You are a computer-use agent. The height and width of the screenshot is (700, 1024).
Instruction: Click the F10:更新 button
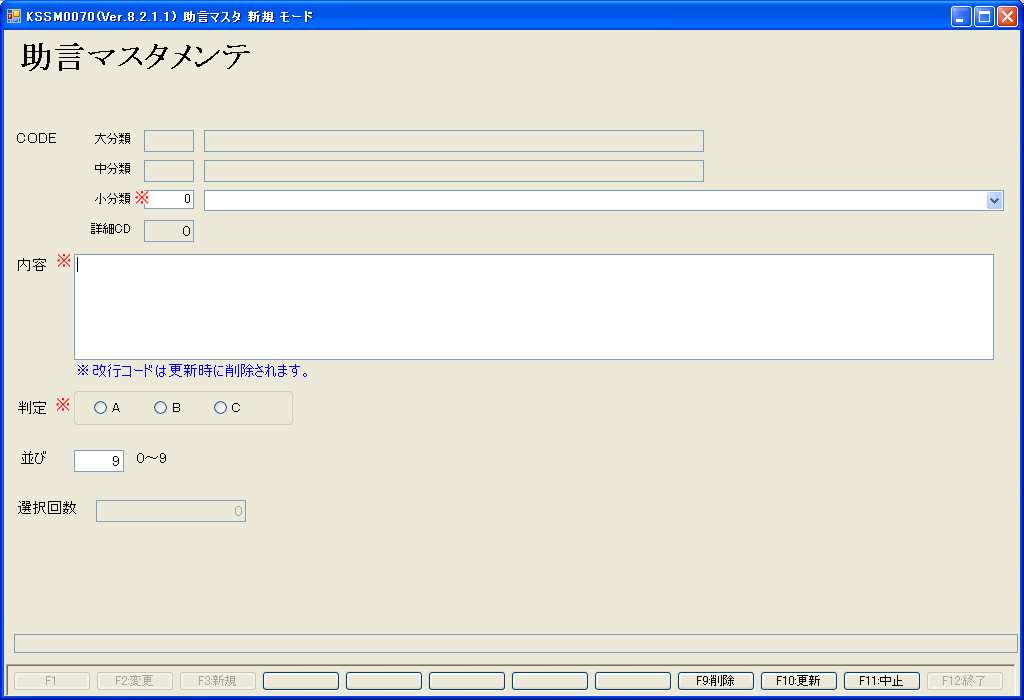pyautogui.click(x=798, y=681)
